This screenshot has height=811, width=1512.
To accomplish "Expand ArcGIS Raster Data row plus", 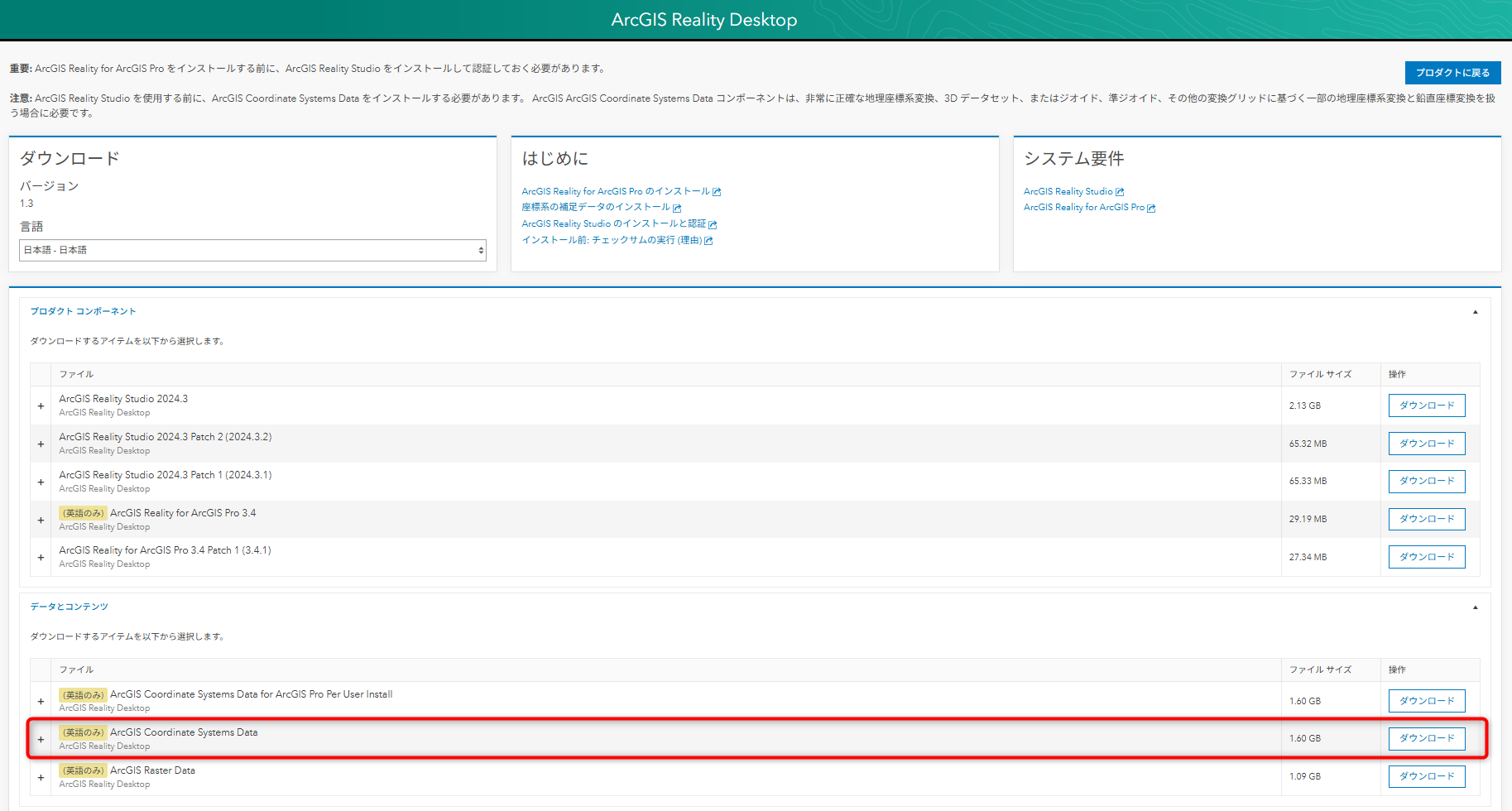I will [x=41, y=778].
